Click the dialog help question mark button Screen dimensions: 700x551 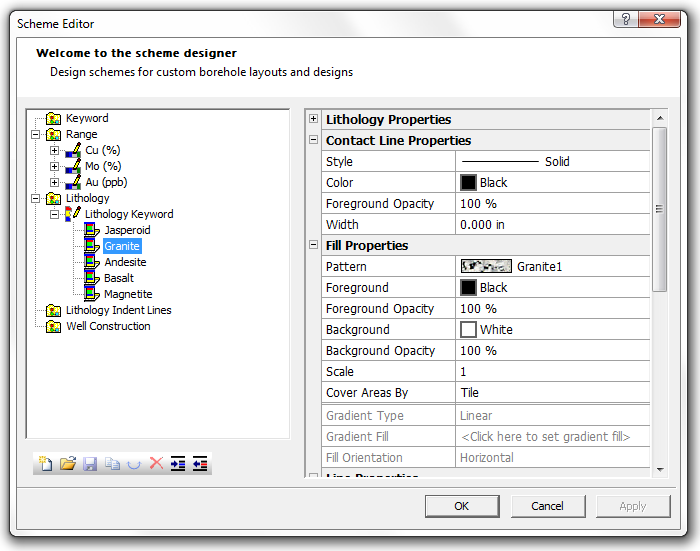625,21
